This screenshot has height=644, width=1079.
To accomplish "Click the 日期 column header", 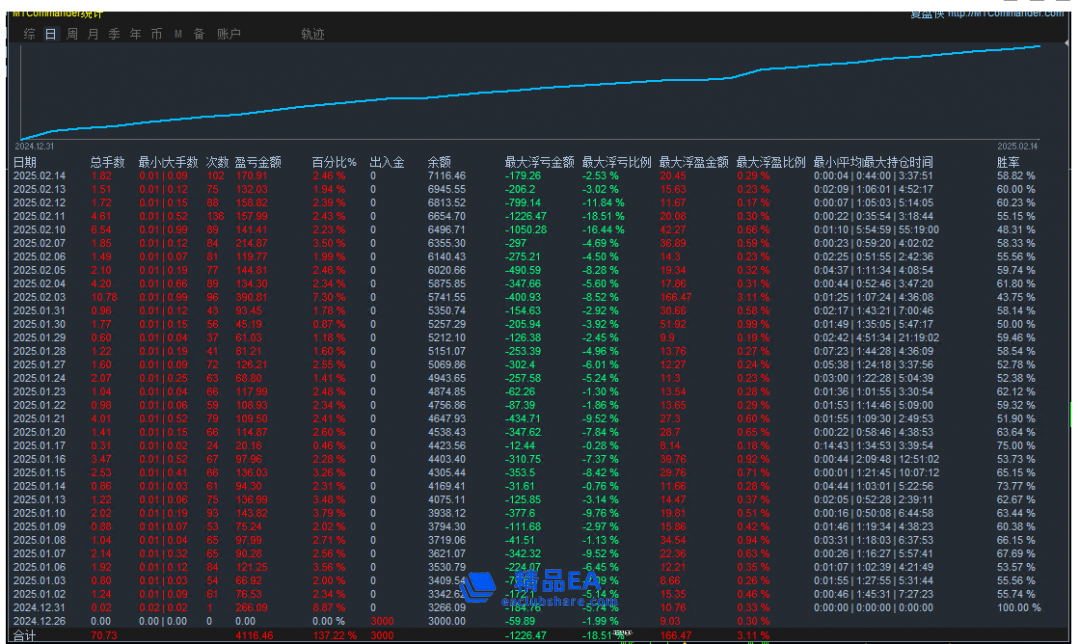I will pos(25,162).
